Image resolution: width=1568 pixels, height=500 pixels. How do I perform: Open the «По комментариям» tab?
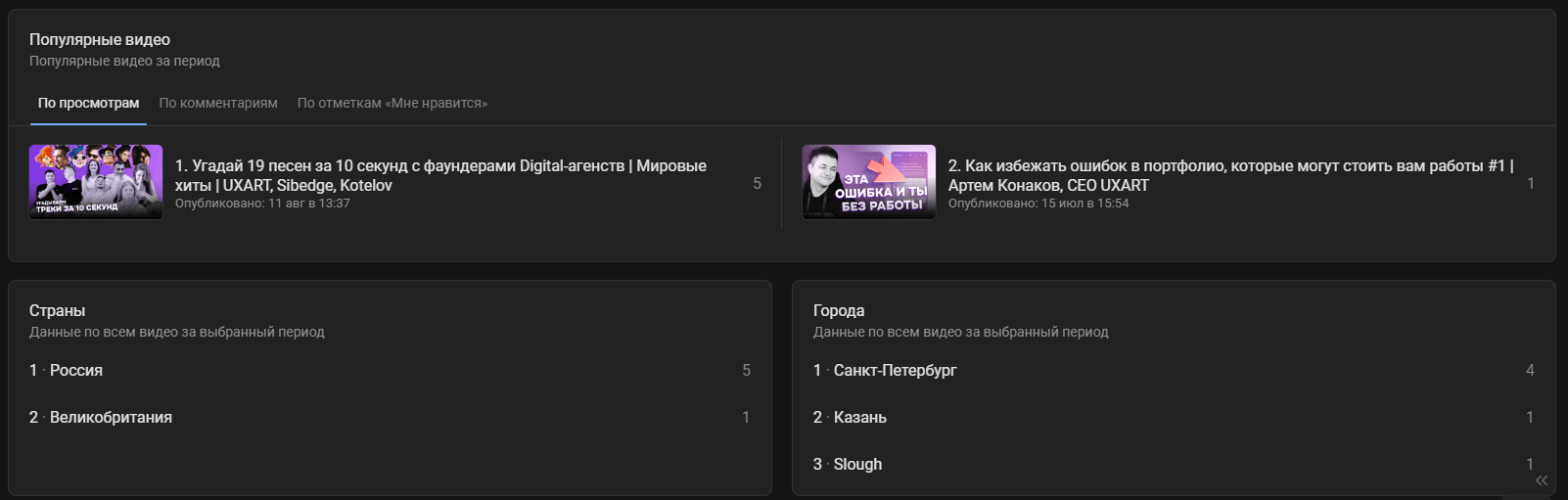[x=218, y=103]
